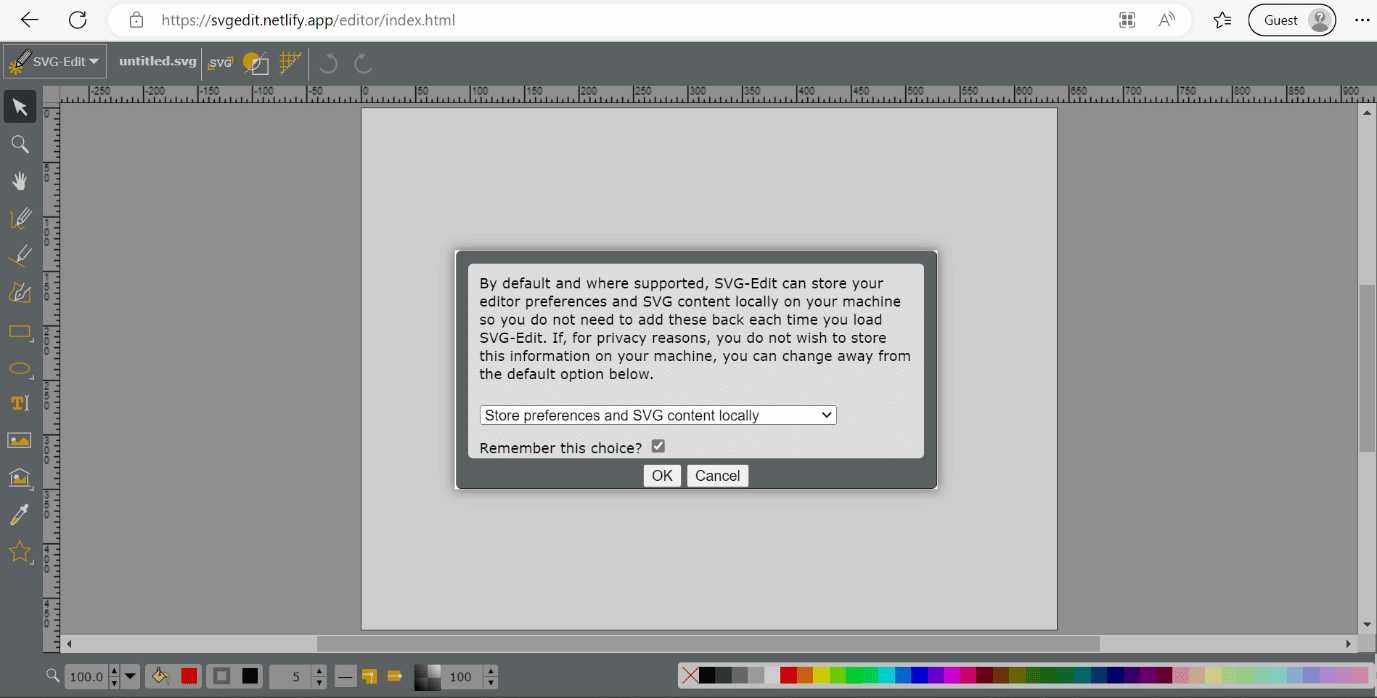Click the browser address bar URL
Viewport: 1377px width, 698px height.
[x=308, y=20]
